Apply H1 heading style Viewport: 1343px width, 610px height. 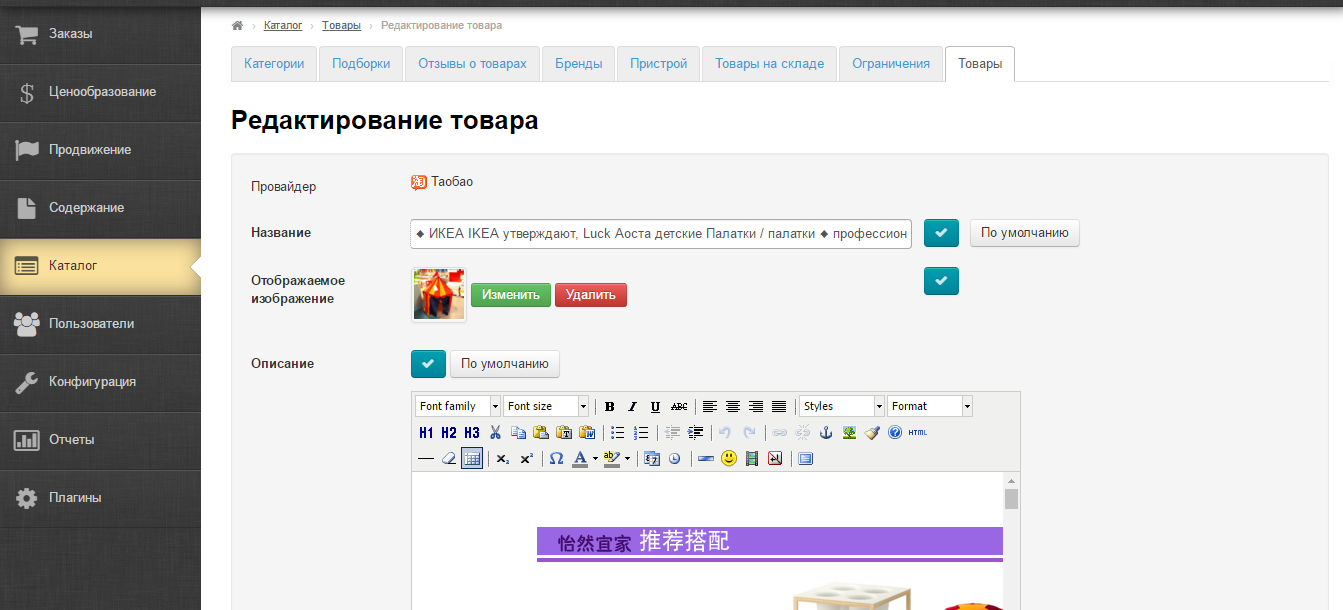[426, 433]
